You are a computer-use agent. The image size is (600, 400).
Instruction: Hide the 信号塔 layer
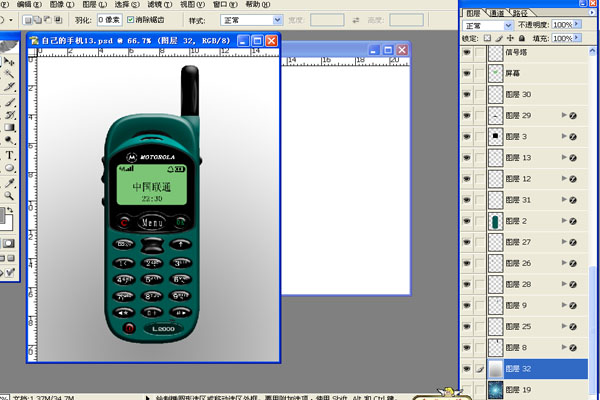tap(467, 52)
